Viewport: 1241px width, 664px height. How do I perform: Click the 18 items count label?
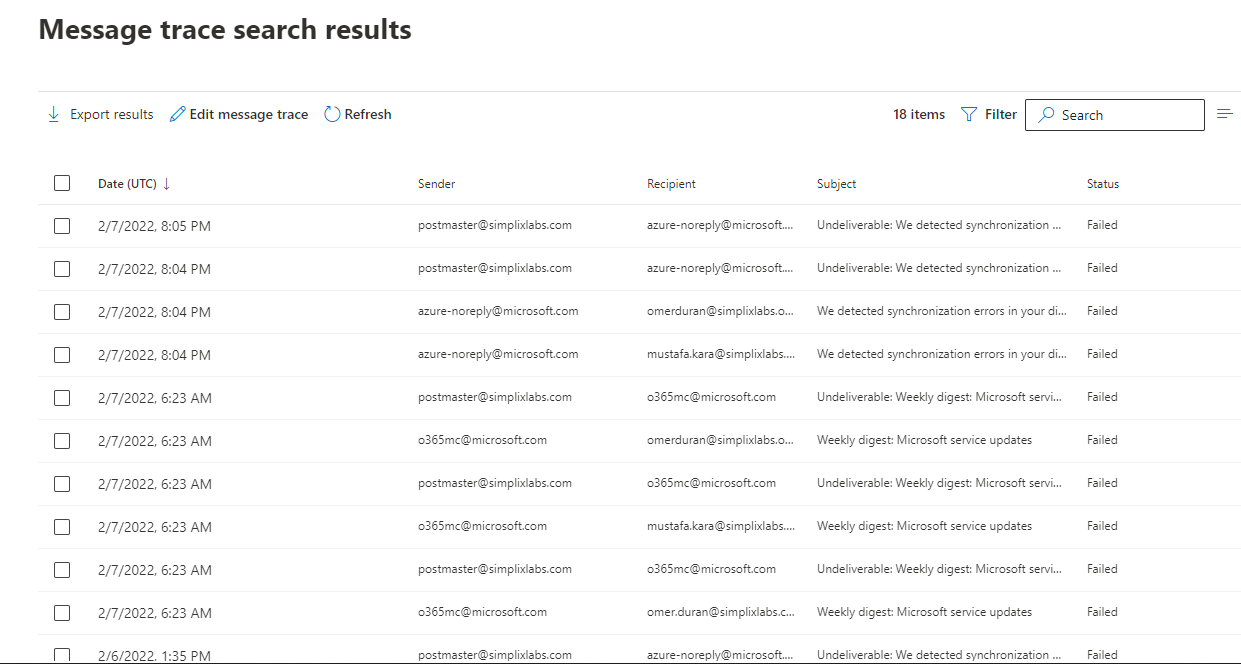(919, 115)
